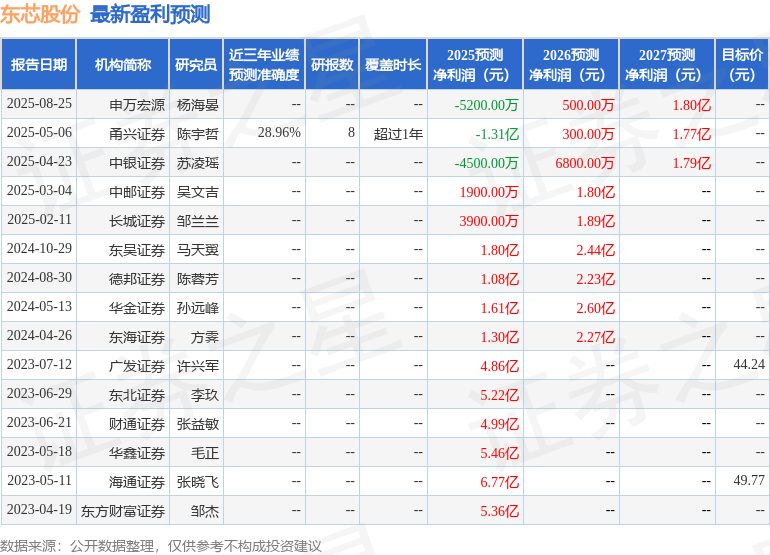The height and width of the screenshot is (555, 770).
Task: Select the 2027预测净利润 column header
Action: pos(667,64)
